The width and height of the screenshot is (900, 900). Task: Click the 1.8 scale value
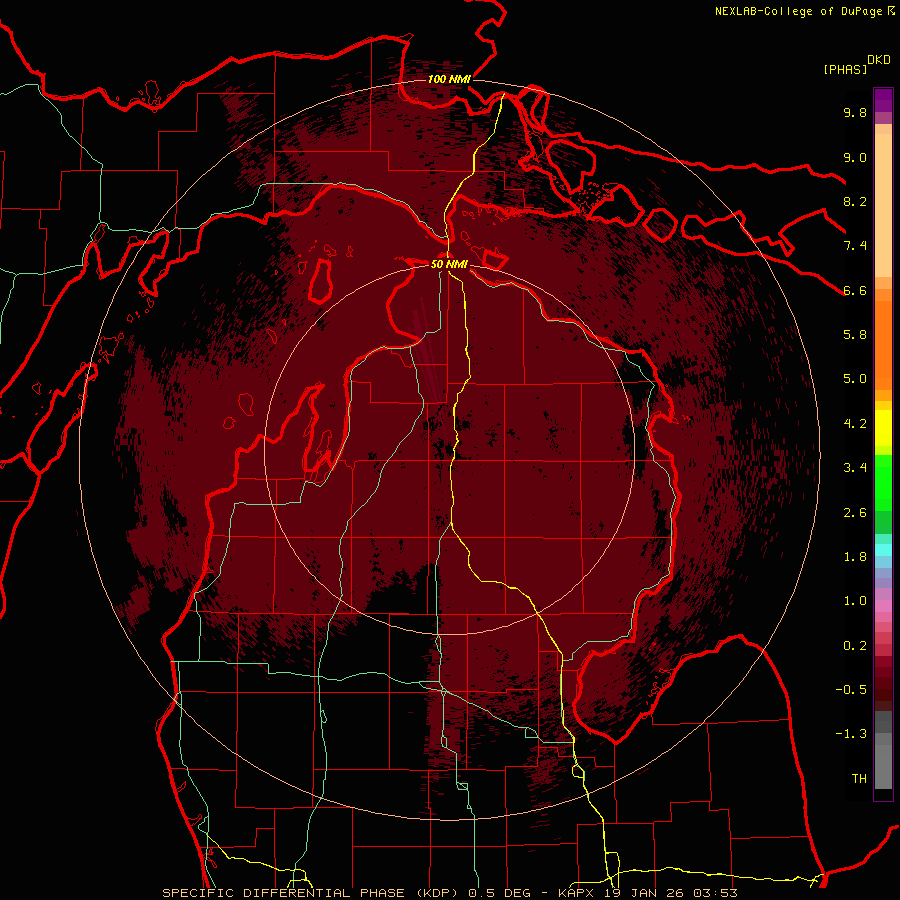tap(855, 557)
